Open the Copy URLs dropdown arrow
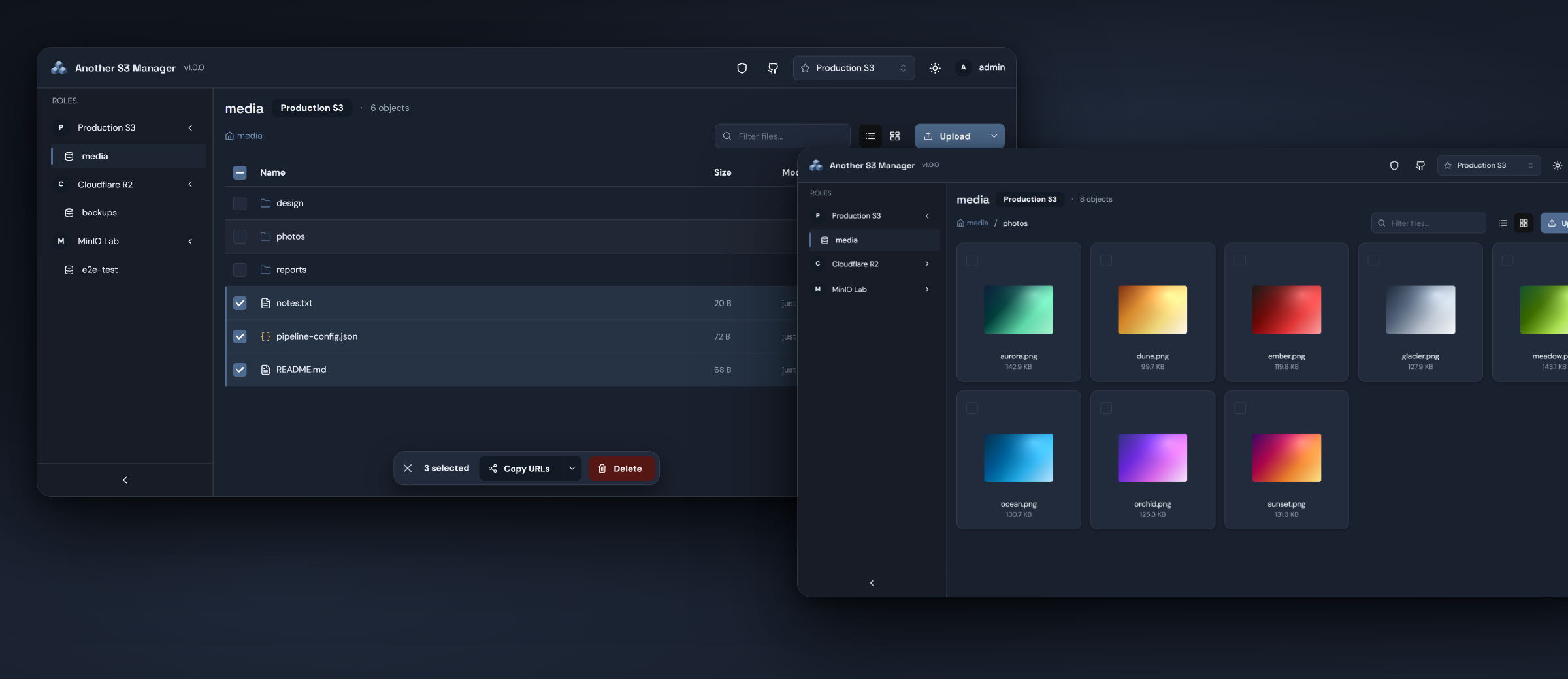Screen dimensions: 1568x679 tap(572, 468)
